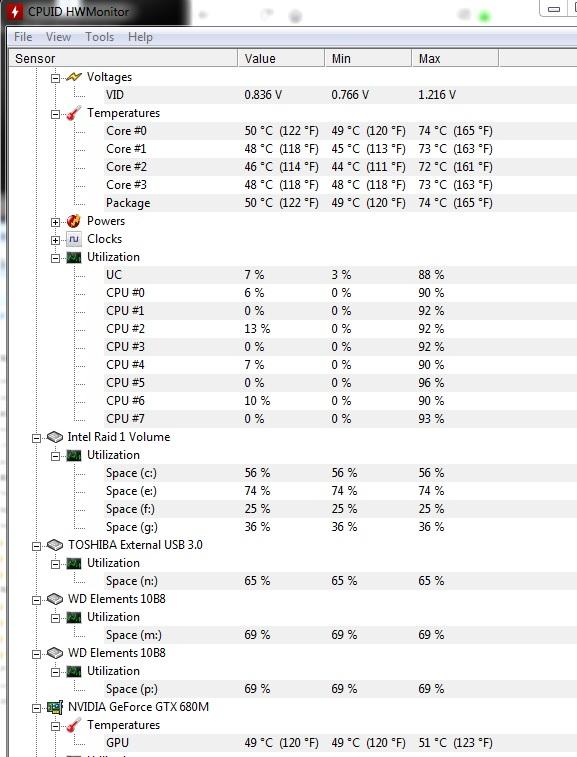Viewport: 577px width, 757px height.
Task: Collapse the Intel Raid 1 Volume node
Action: click(x=36, y=438)
